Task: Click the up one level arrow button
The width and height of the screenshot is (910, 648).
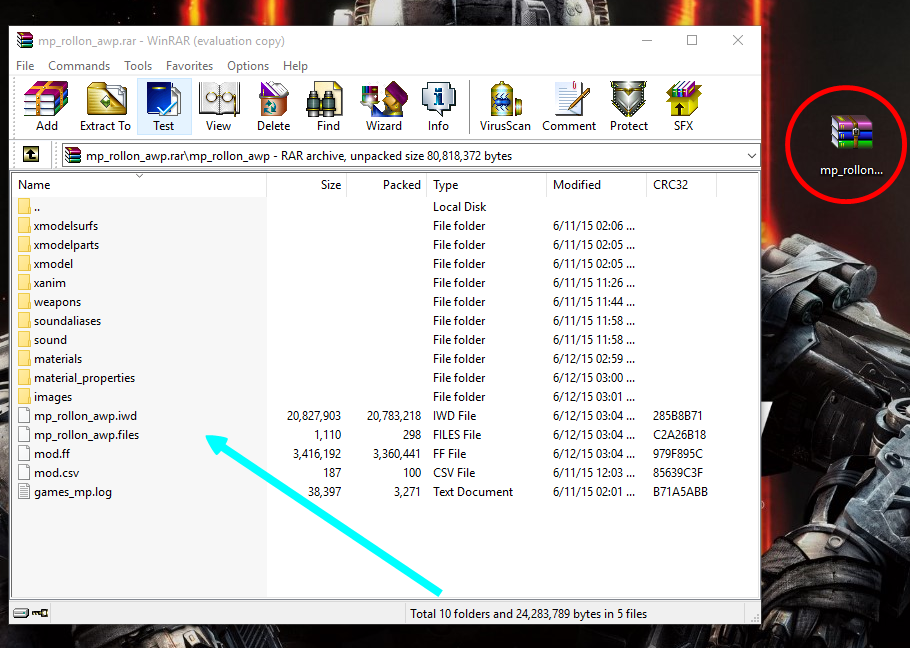Action: click(32, 155)
